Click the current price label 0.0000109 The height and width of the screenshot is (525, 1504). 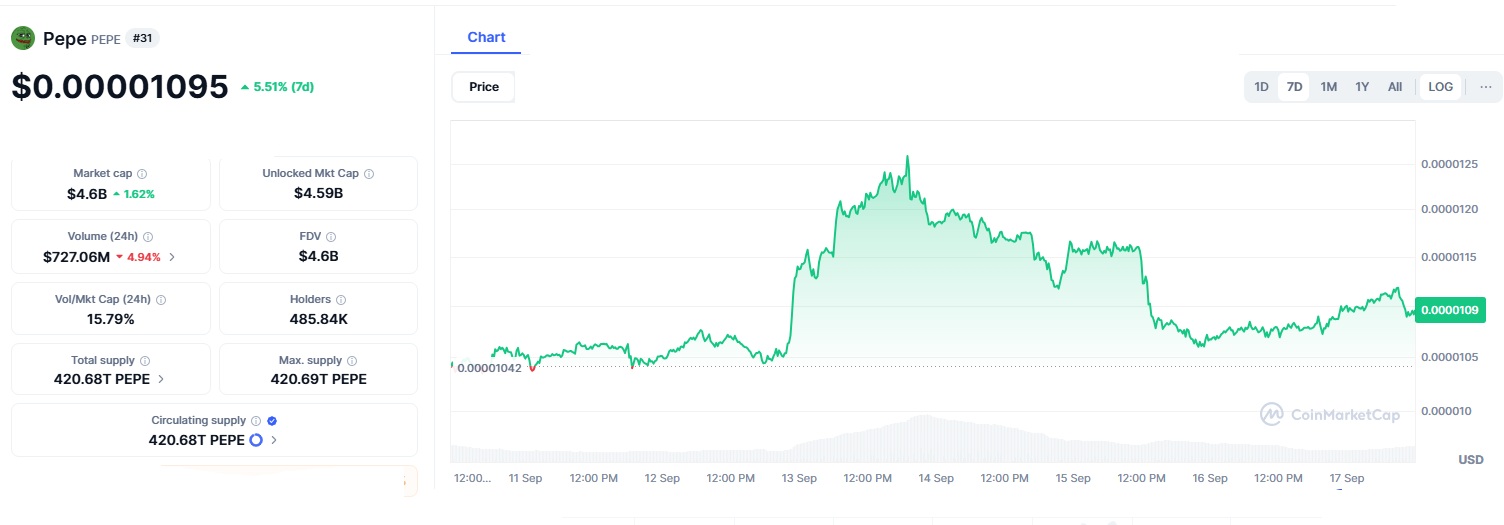1450,310
